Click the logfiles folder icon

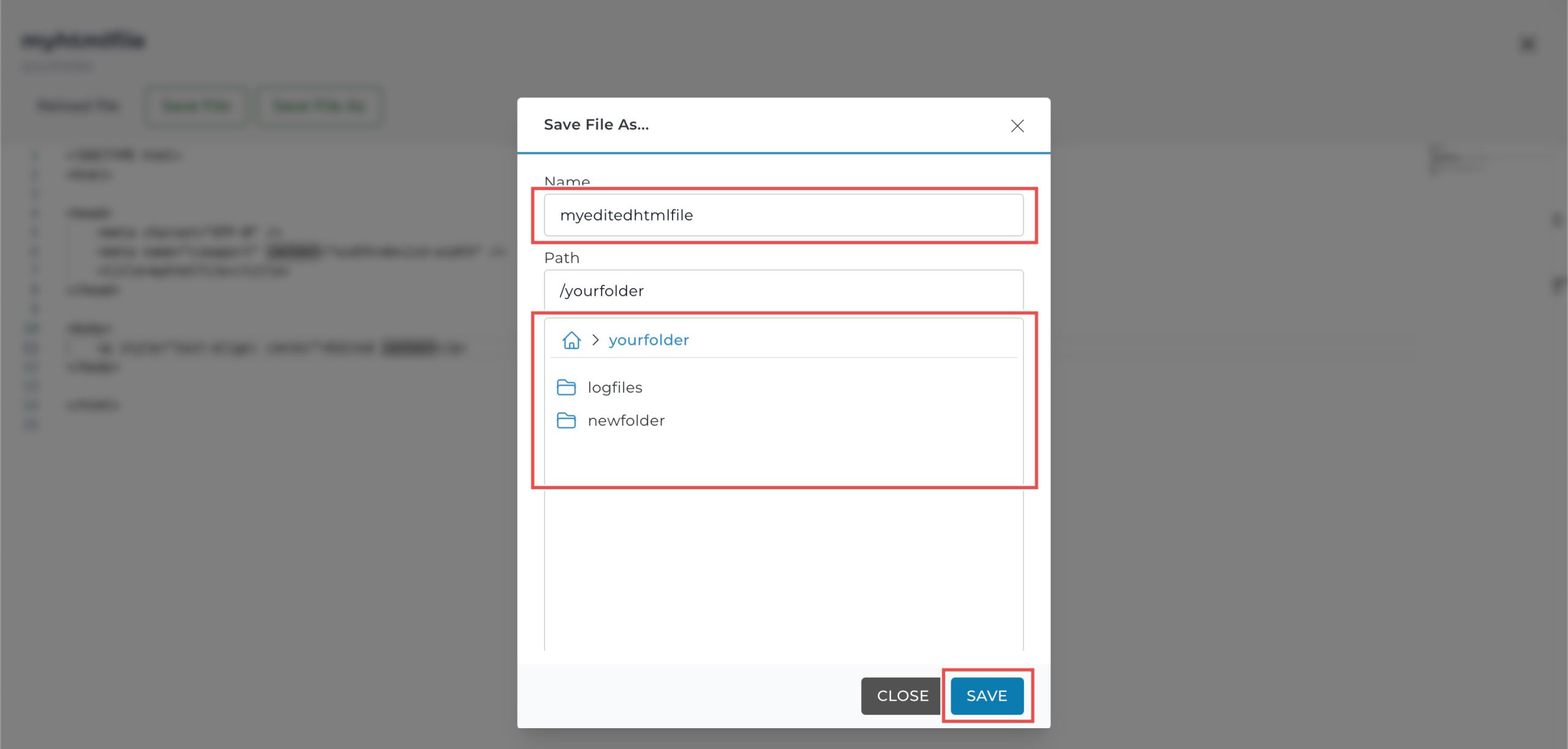click(566, 387)
